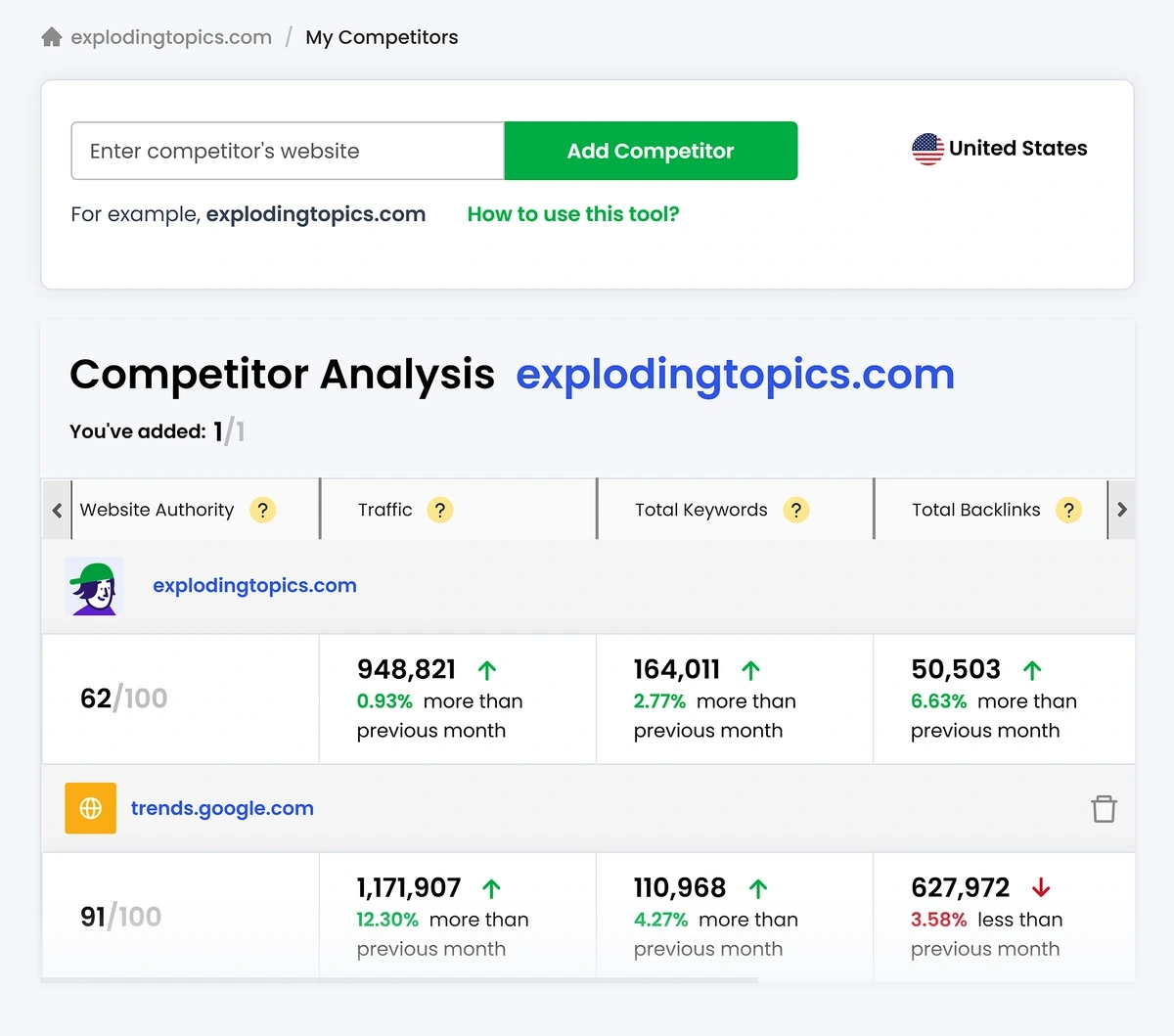
Task: Click Traffic column header
Action: coord(384,510)
